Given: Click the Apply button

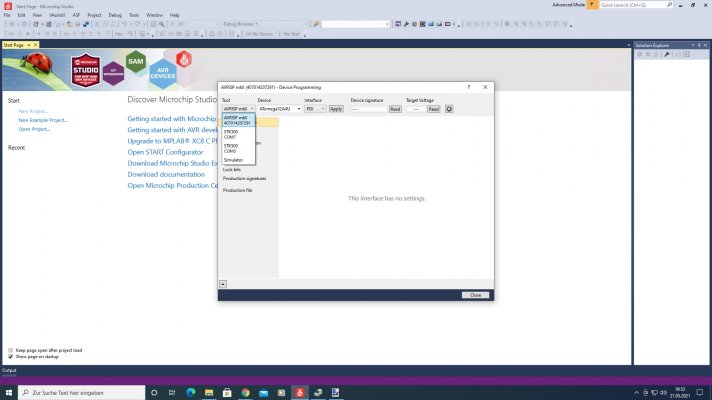Looking at the screenshot, I should (336, 109).
